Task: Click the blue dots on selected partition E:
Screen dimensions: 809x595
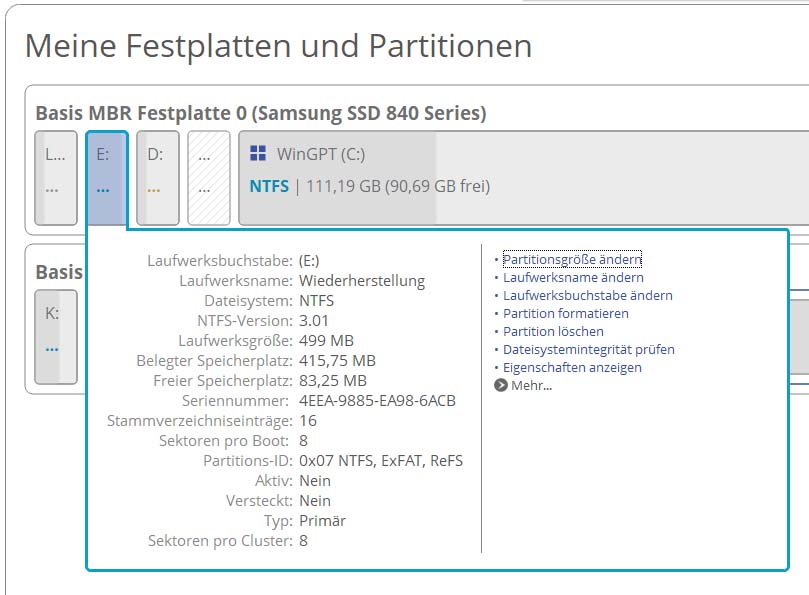Action: [x=103, y=187]
